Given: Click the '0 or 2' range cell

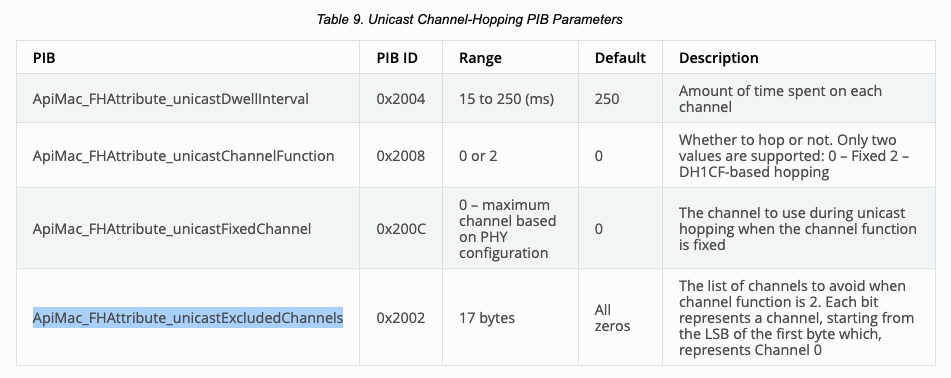Looking at the screenshot, I should [x=478, y=156].
